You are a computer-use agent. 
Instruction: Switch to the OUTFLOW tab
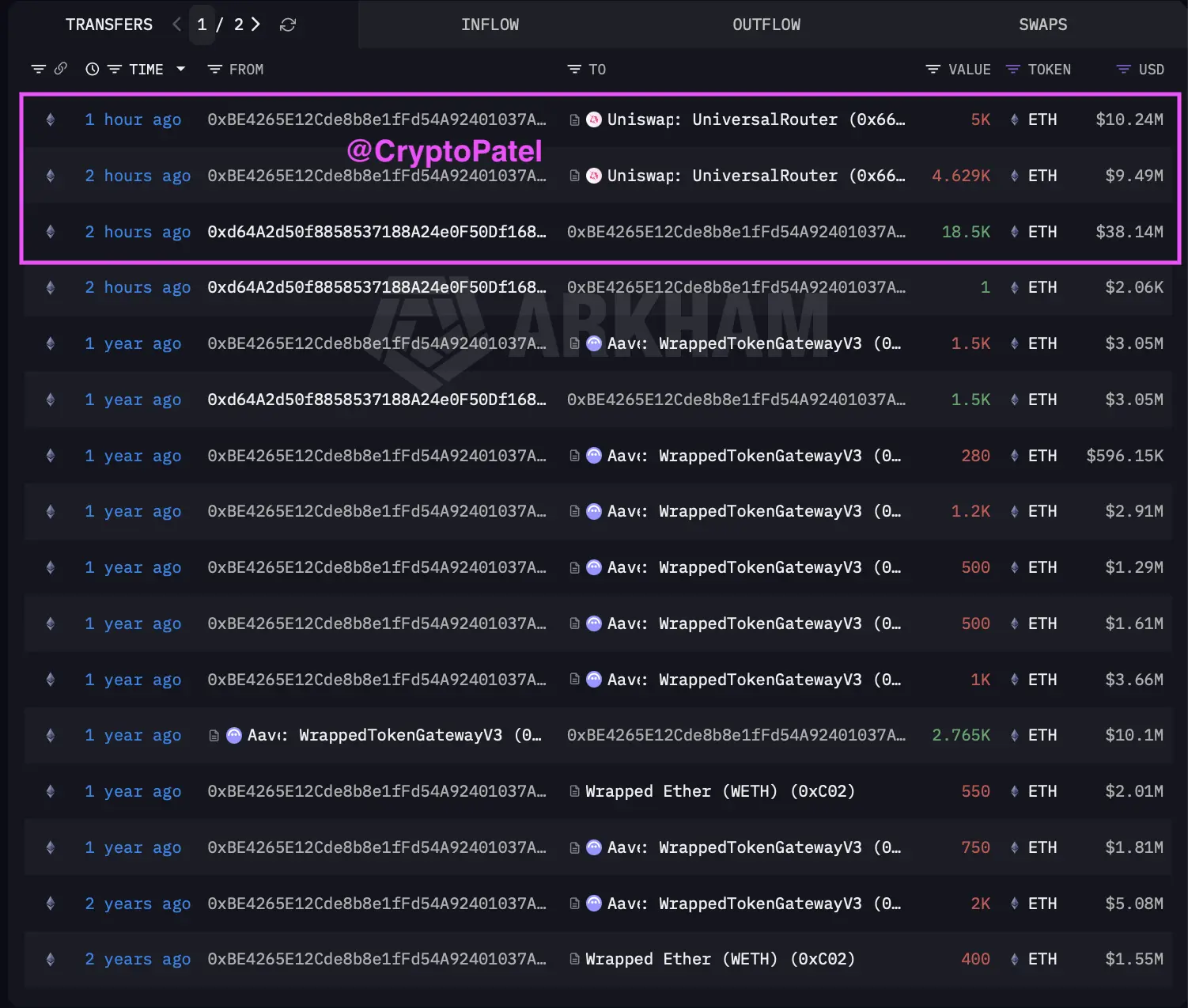click(x=766, y=25)
